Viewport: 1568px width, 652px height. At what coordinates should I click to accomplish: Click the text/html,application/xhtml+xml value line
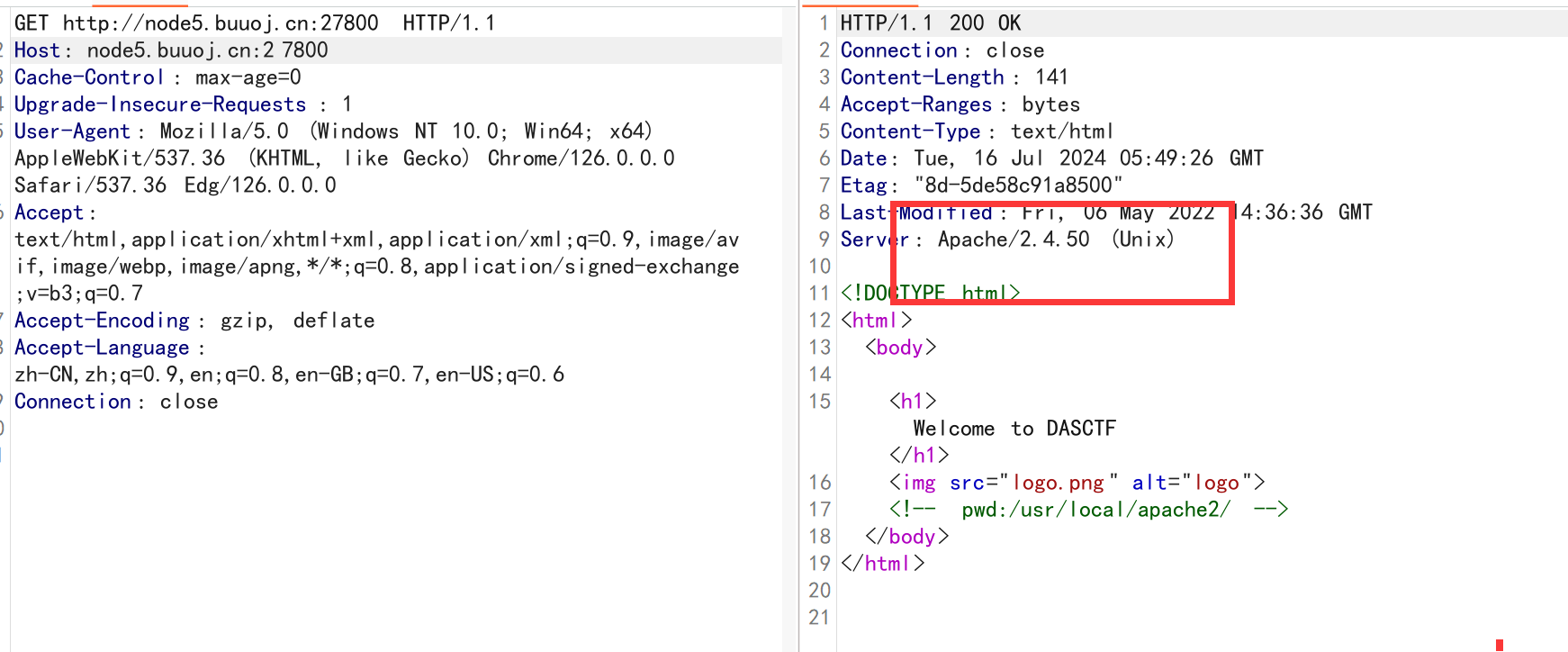tap(377, 240)
